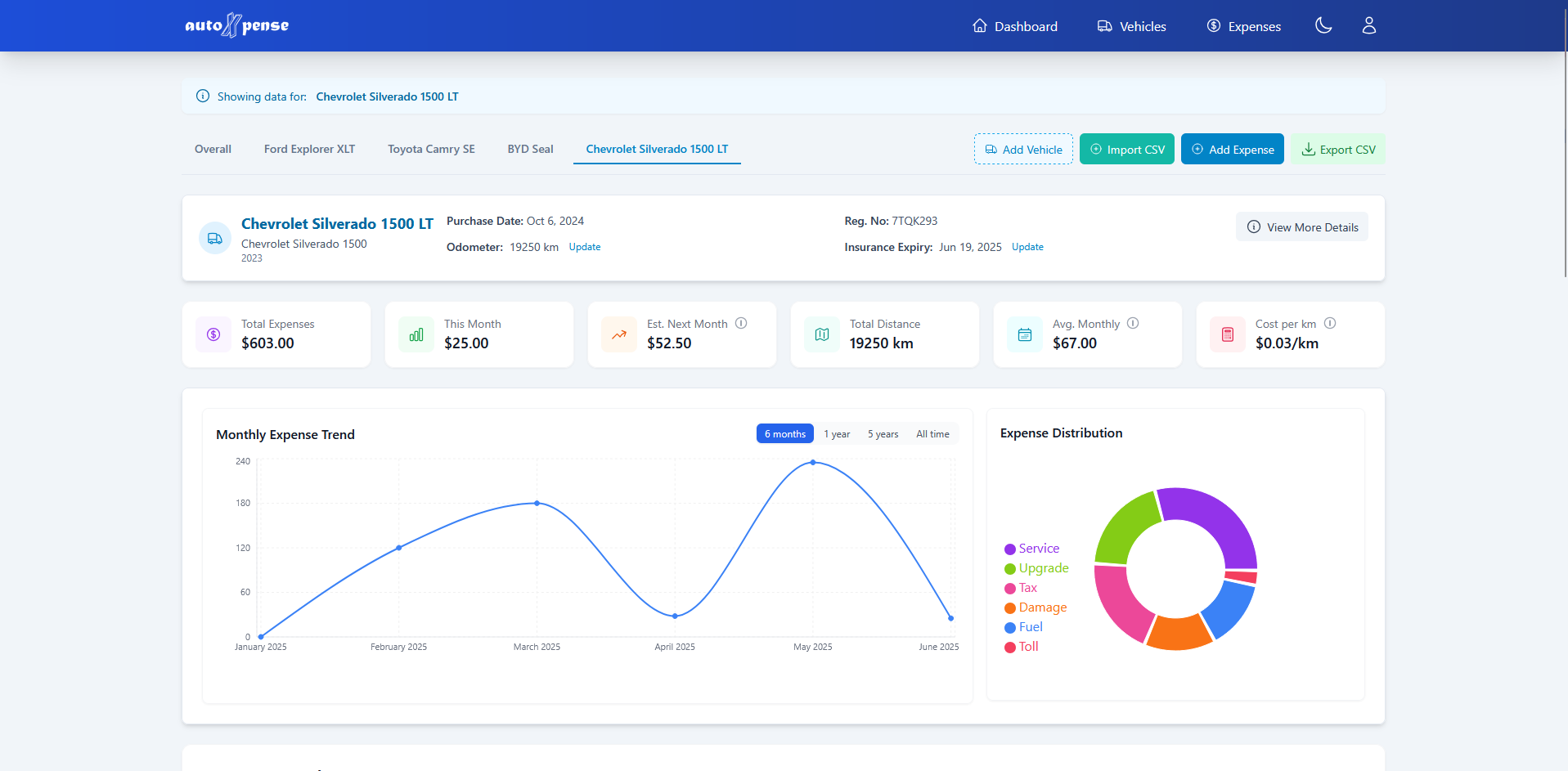Hide the Service category in the legend

click(1032, 549)
